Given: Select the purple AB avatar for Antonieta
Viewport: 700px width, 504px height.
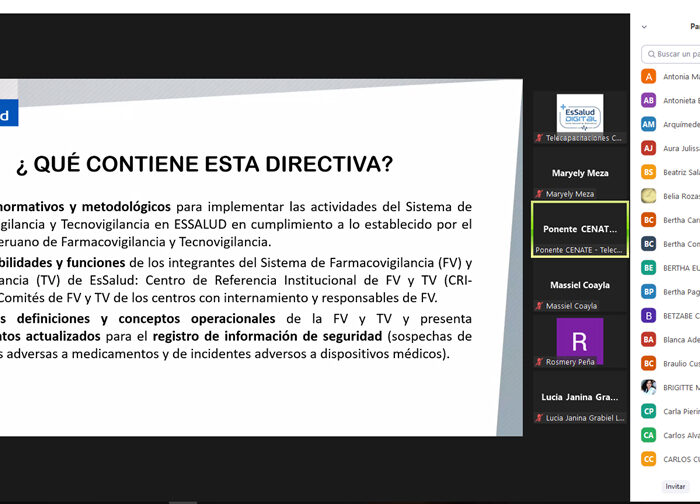Looking at the screenshot, I should pyautogui.click(x=649, y=100).
